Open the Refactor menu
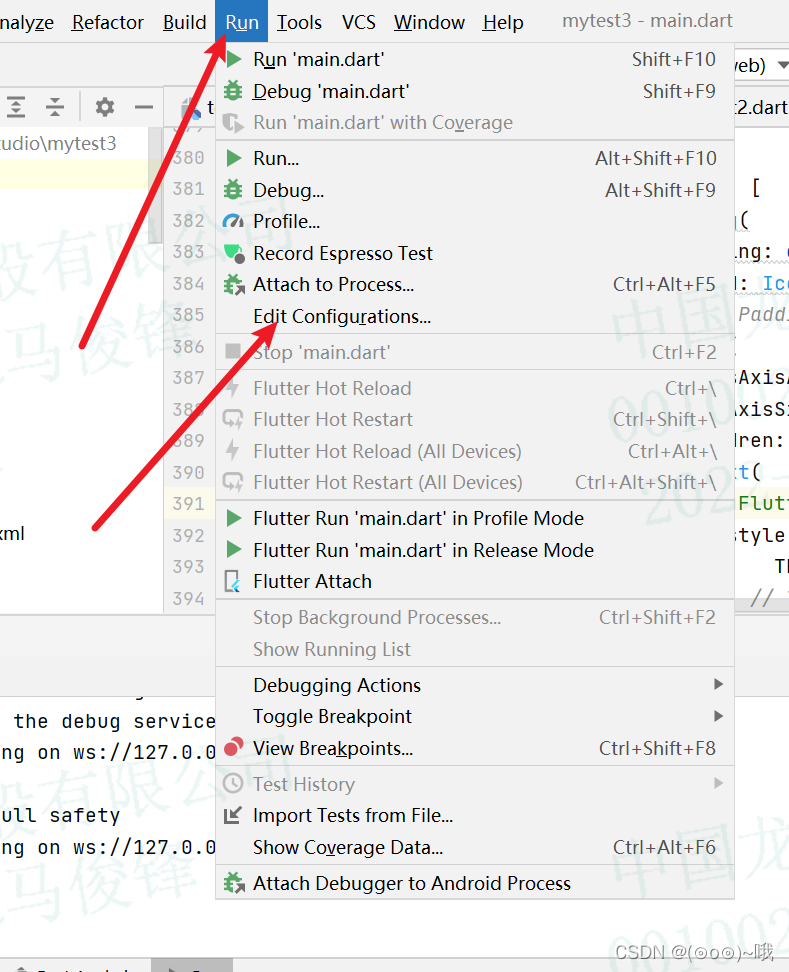 coord(108,22)
